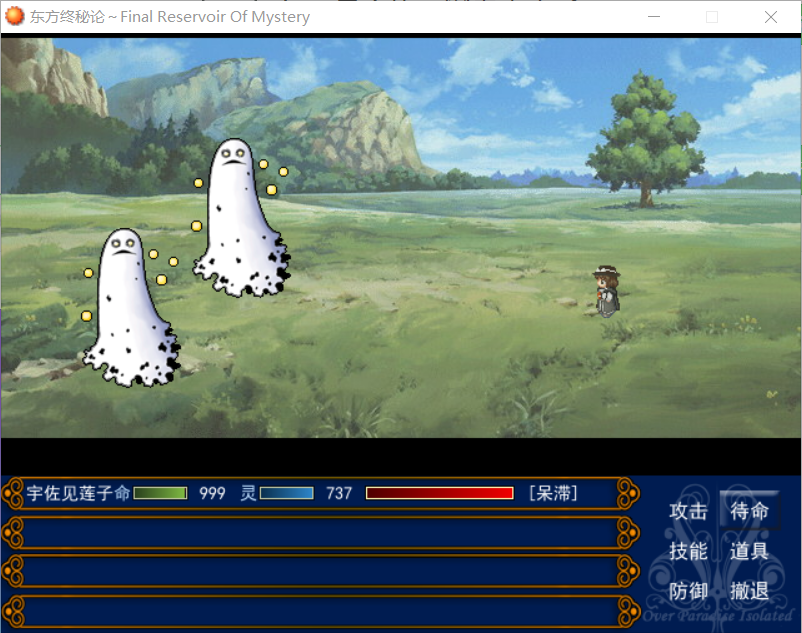Image resolution: width=802 pixels, height=633 pixels.
Task: Click the green 命 HP bar
Action: click(160, 493)
